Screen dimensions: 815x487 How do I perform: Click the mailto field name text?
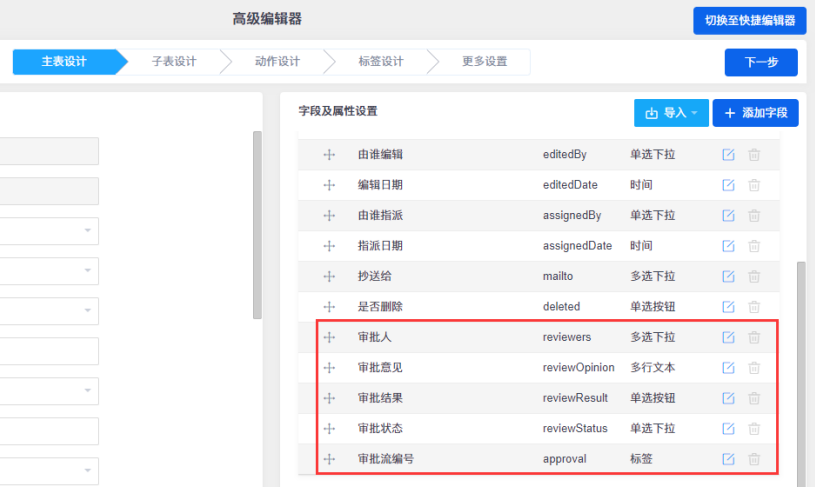point(558,276)
